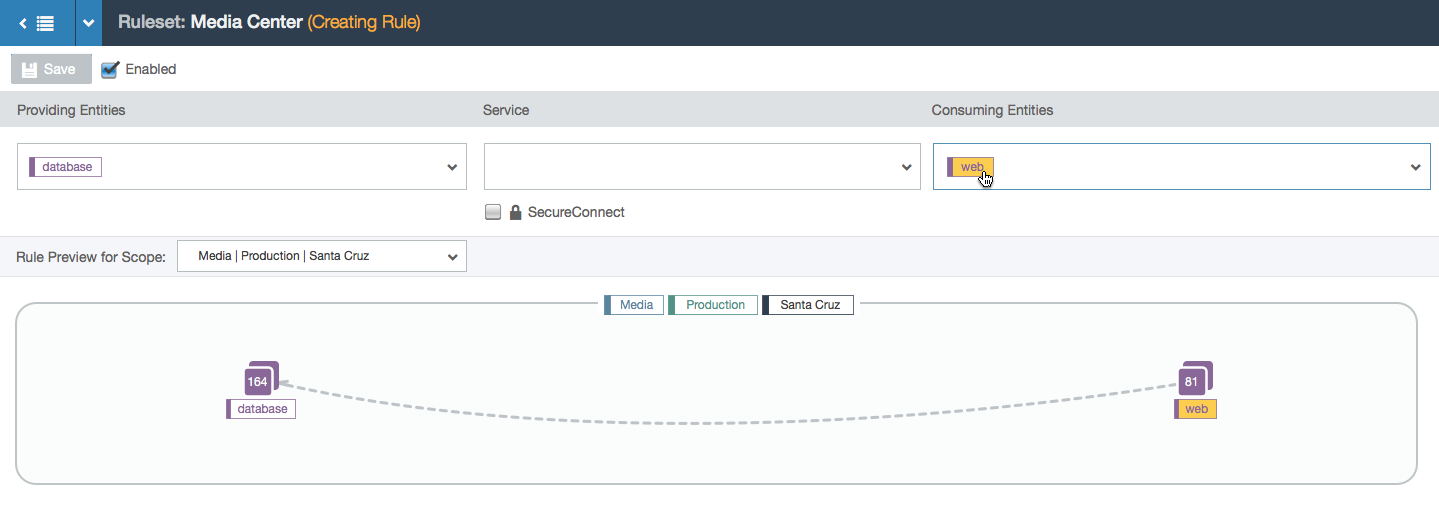Click the Media scope label
The width and height of the screenshot is (1439, 518).
(634, 305)
